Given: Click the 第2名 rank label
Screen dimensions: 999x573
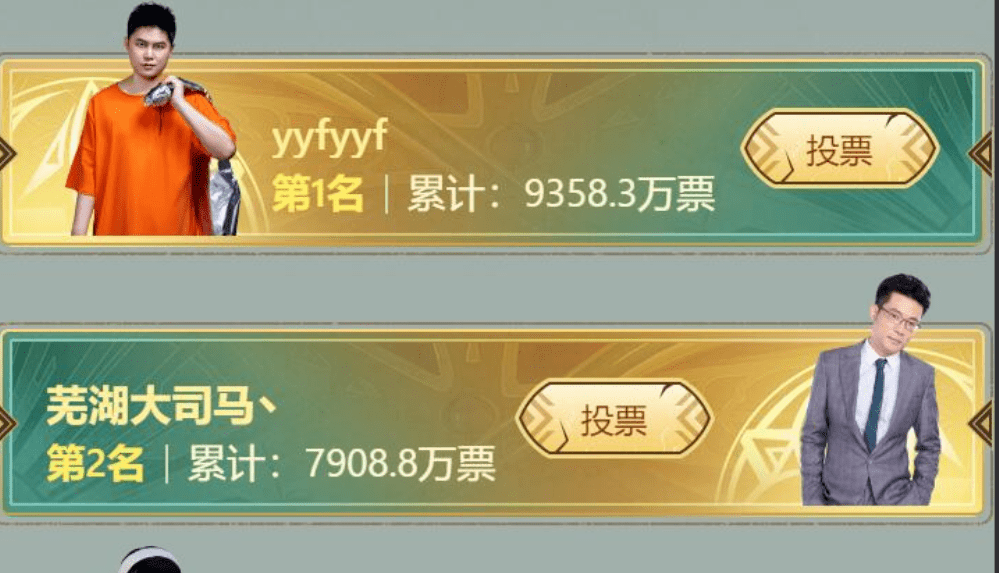Looking at the screenshot, I should [94, 463].
